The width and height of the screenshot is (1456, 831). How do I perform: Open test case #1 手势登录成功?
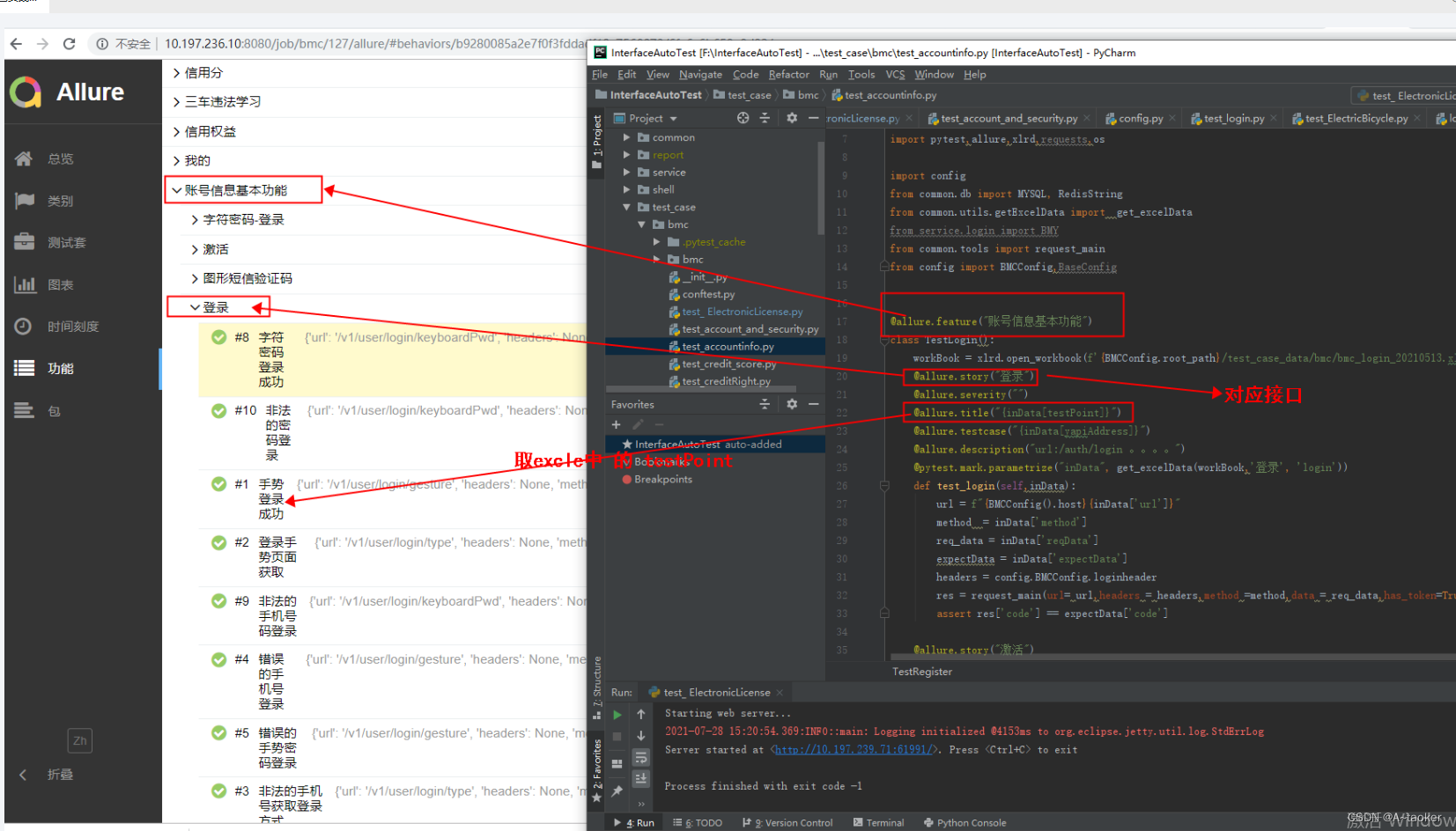tap(392, 498)
